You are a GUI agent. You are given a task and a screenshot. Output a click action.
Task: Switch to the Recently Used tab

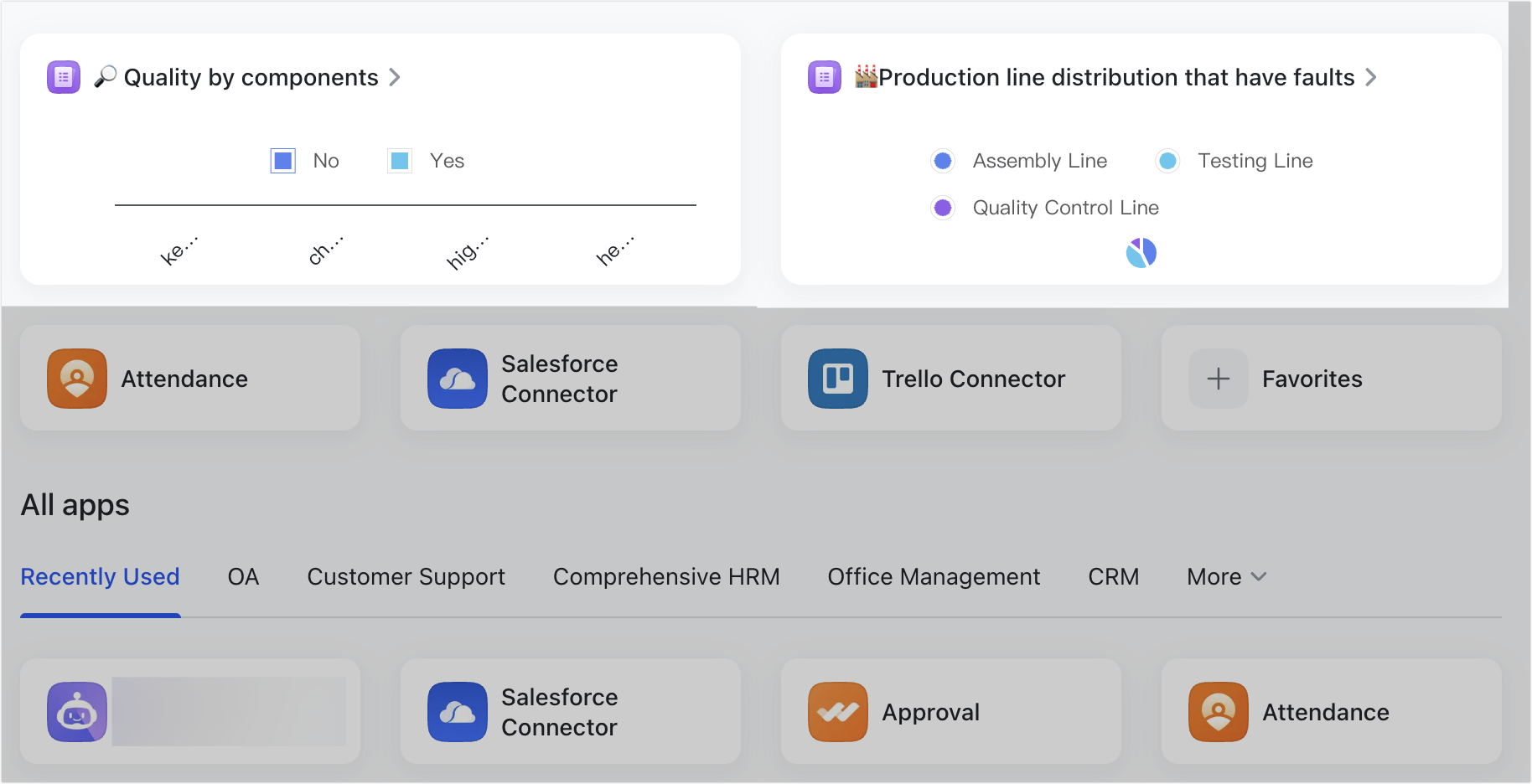point(101,576)
